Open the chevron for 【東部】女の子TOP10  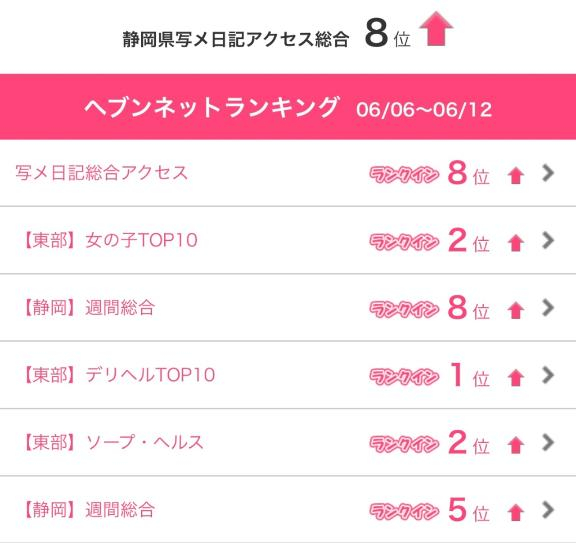[x=548, y=240]
